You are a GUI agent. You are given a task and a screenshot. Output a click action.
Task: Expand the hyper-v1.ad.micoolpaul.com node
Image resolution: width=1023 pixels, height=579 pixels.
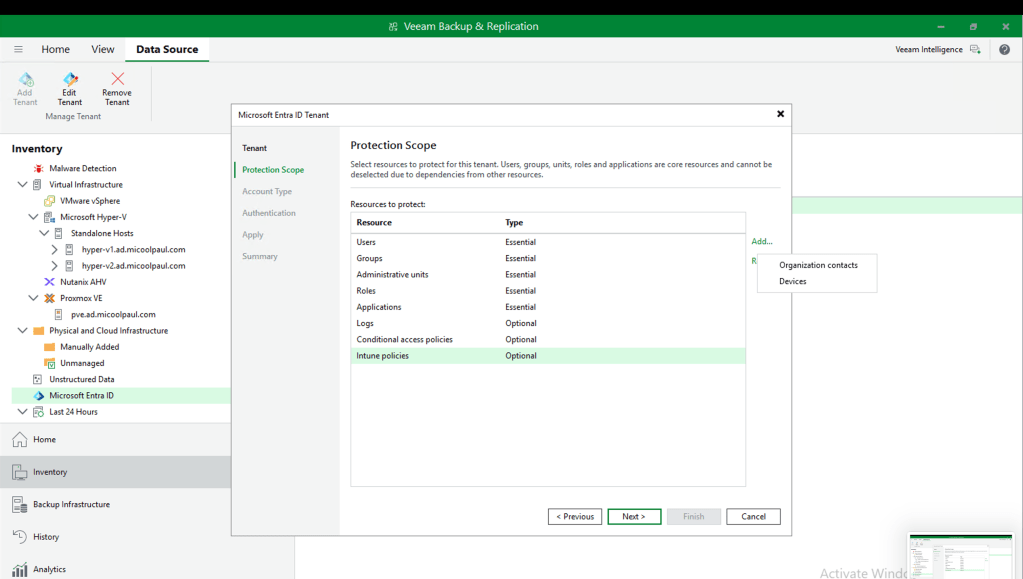click(x=54, y=249)
